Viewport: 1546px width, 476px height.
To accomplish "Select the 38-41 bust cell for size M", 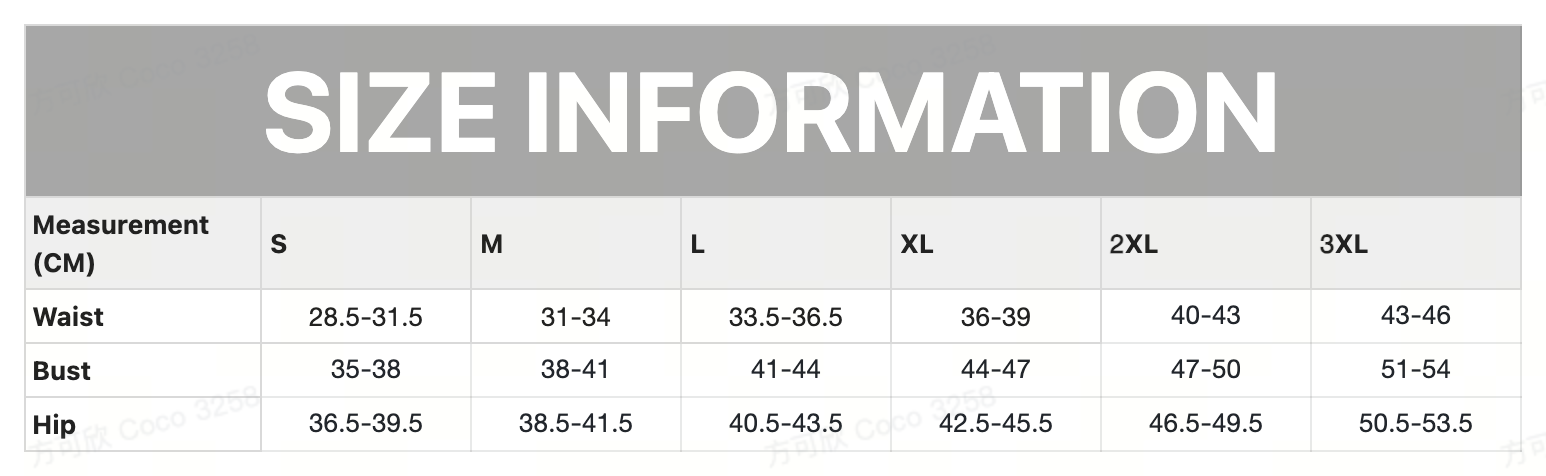I will [x=575, y=370].
